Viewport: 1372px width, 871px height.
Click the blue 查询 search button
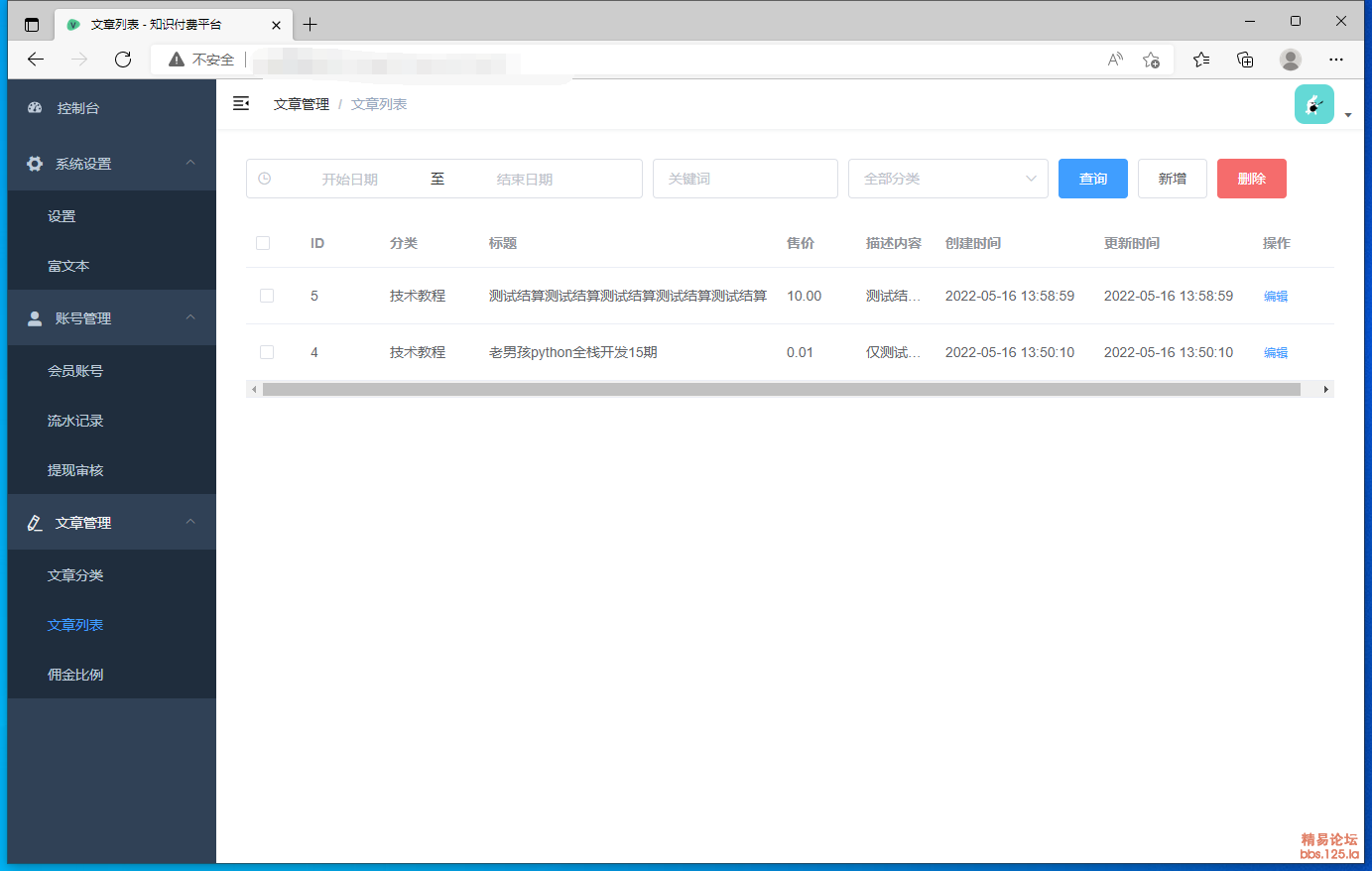pos(1092,178)
